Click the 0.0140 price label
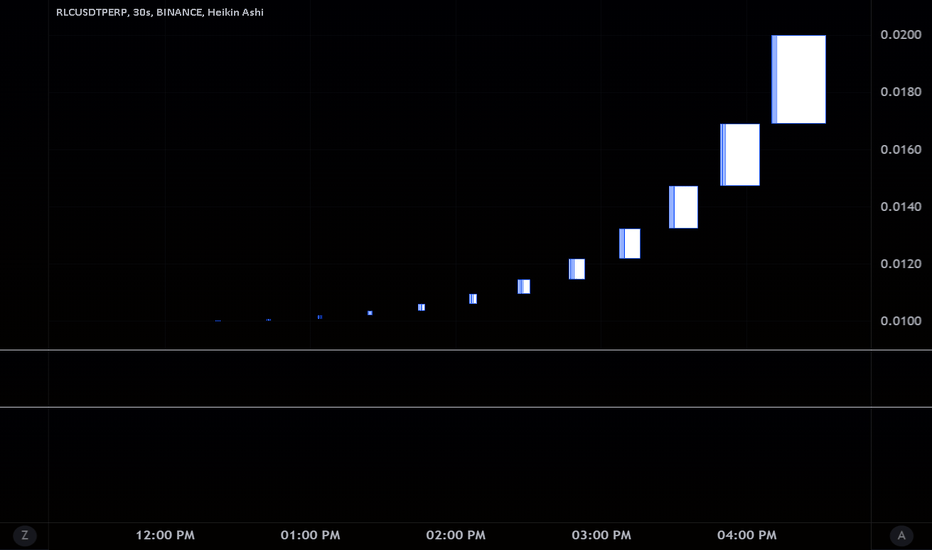The width and height of the screenshot is (932, 550). click(900, 206)
